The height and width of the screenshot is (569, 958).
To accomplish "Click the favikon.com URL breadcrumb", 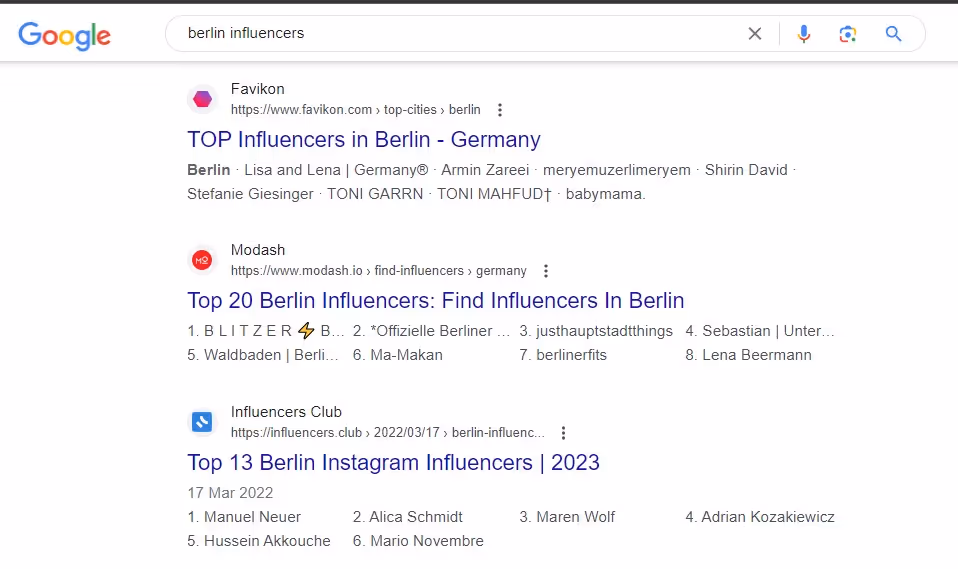I will [356, 110].
